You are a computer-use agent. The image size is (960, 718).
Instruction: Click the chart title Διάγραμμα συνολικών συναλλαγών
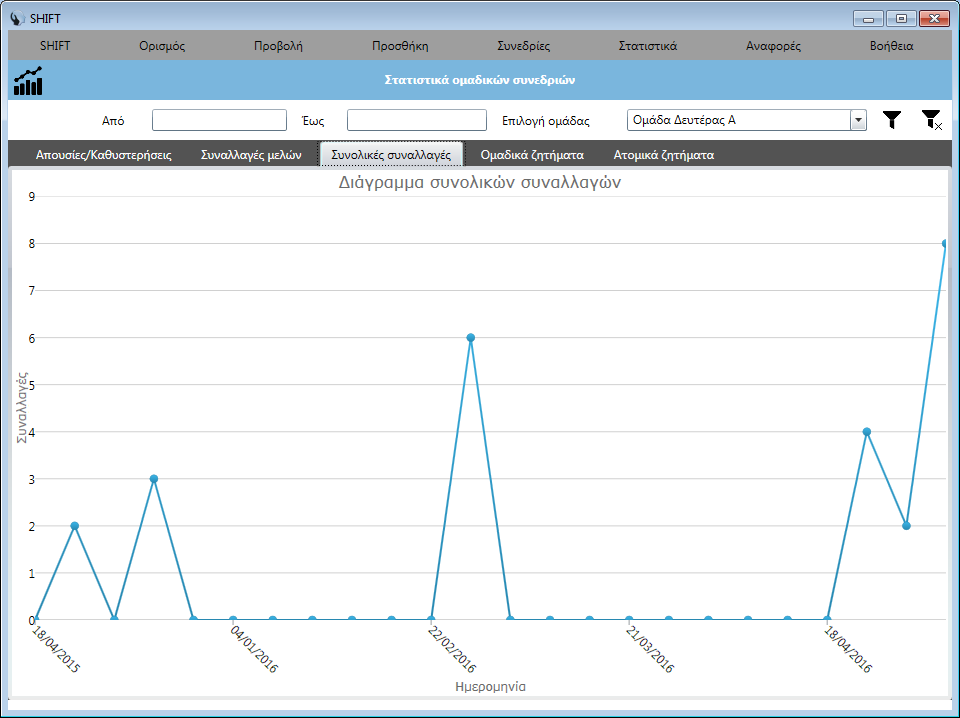[x=479, y=182]
